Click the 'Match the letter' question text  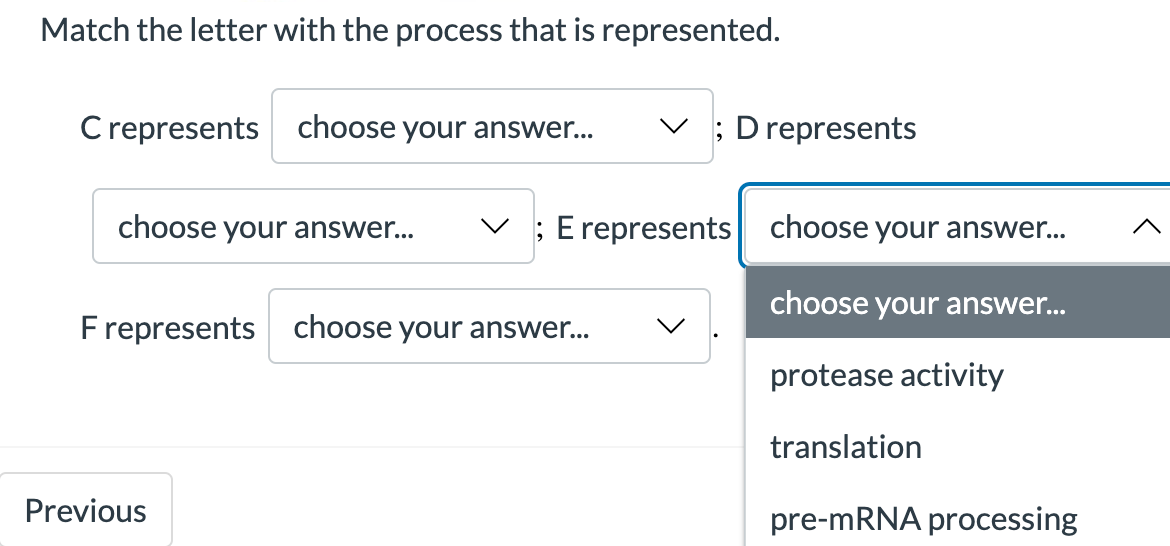tap(410, 31)
